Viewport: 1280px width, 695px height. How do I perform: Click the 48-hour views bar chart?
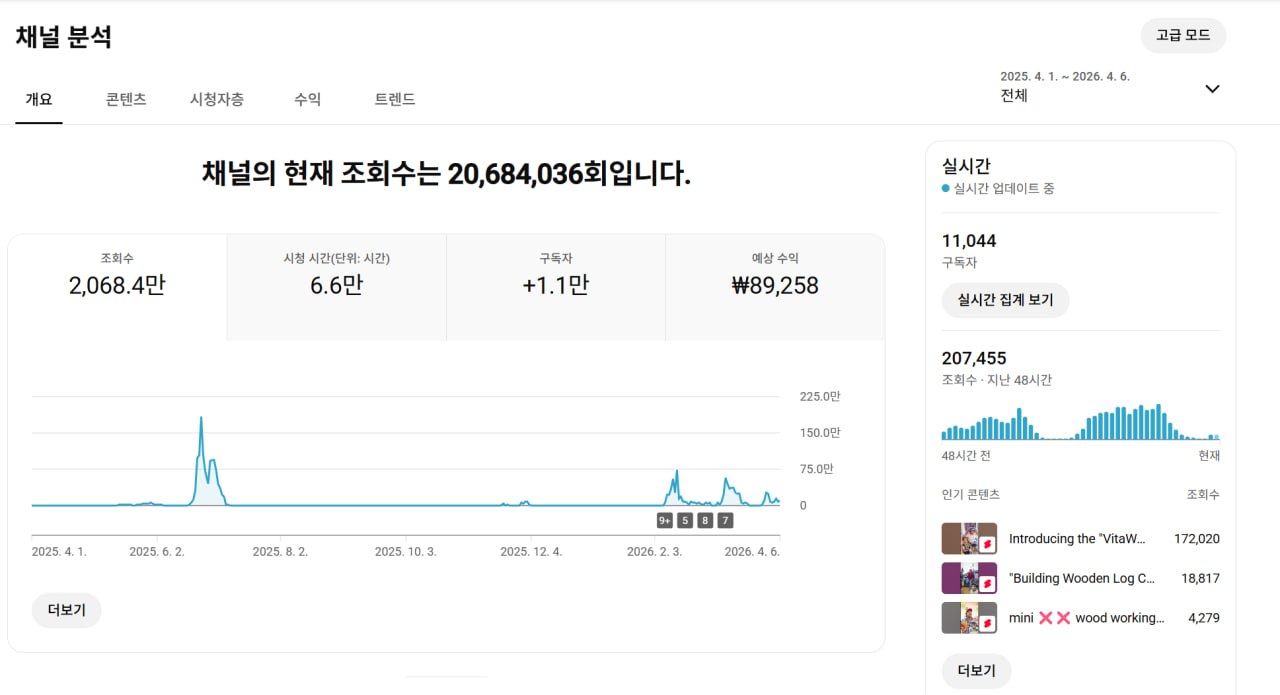pyautogui.click(x=1080, y=423)
